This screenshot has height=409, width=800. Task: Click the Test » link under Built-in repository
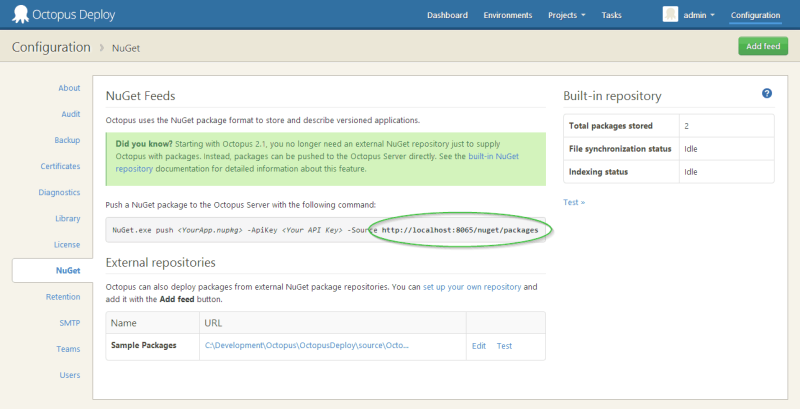(x=574, y=202)
